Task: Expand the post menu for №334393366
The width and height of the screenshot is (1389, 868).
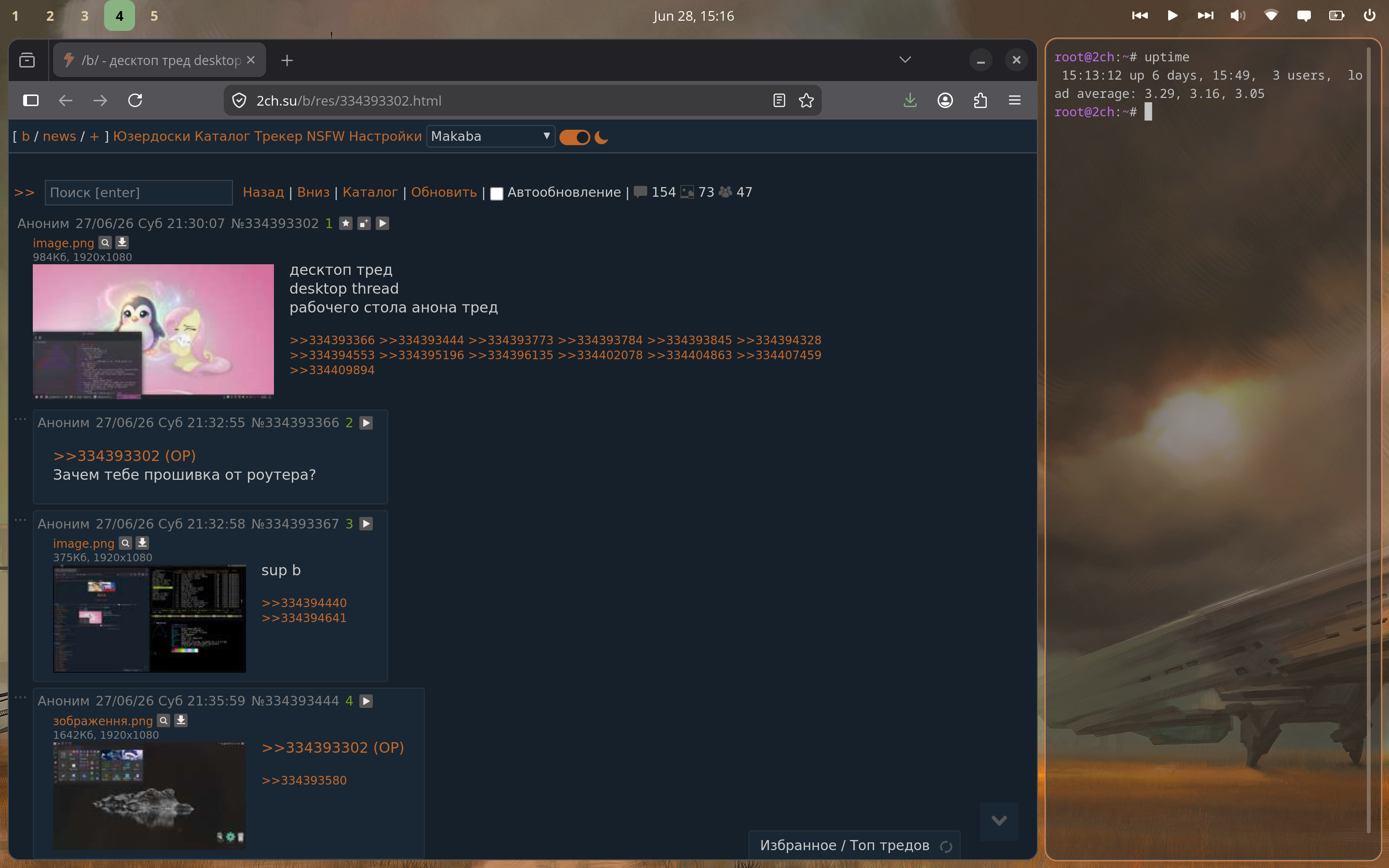Action: coord(366,423)
